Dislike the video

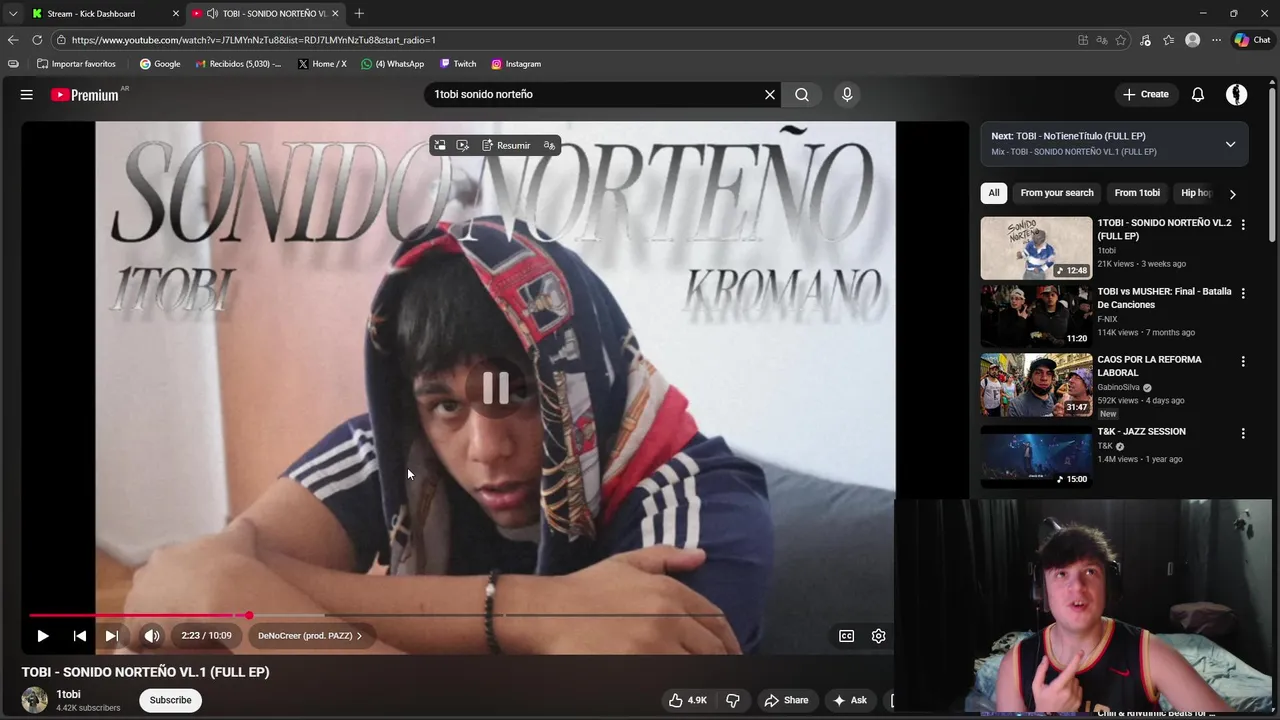pos(732,700)
